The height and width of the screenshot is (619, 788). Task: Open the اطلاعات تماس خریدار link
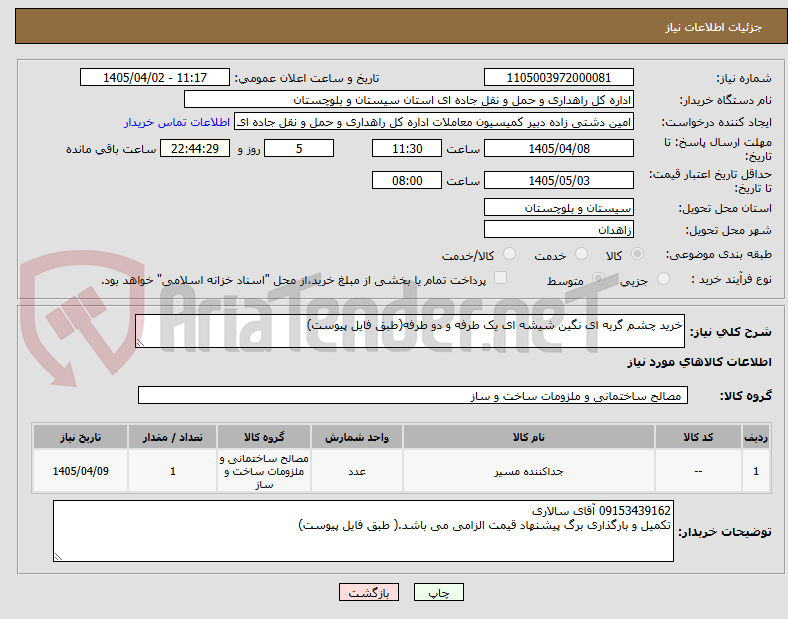tap(177, 122)
